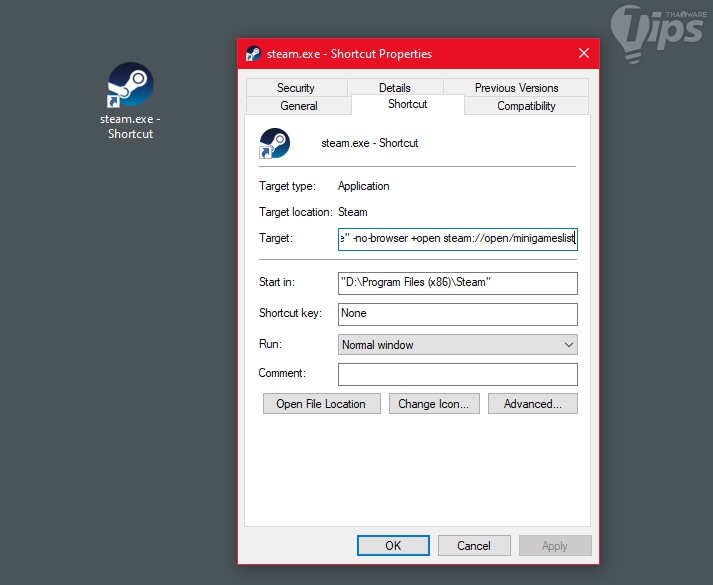
Task: Click the 'Target type:' label
Action: (287, 186)
